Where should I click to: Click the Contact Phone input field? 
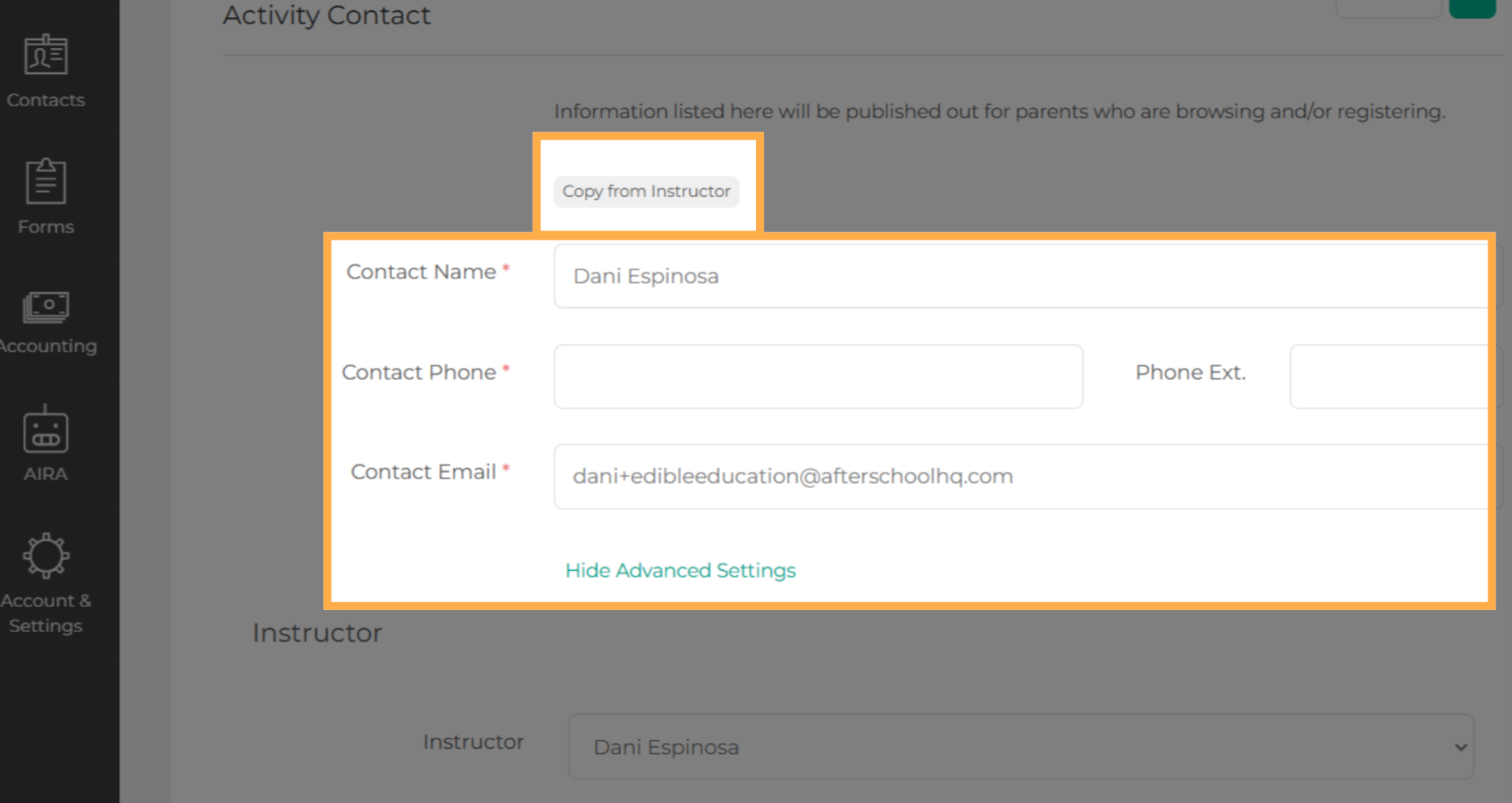[x=818, y=376]
